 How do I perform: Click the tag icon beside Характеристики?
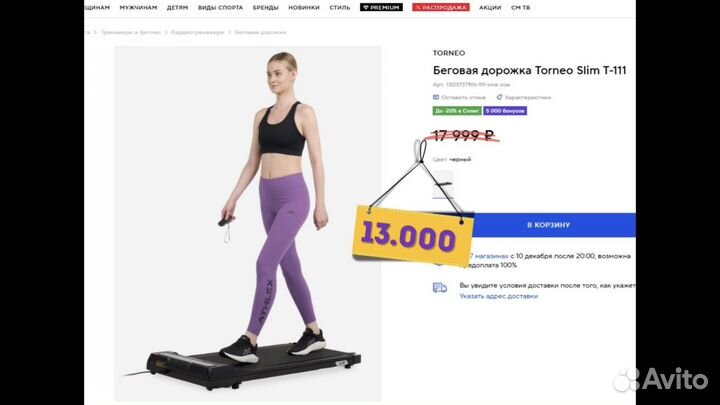click(x=499, y=97)
